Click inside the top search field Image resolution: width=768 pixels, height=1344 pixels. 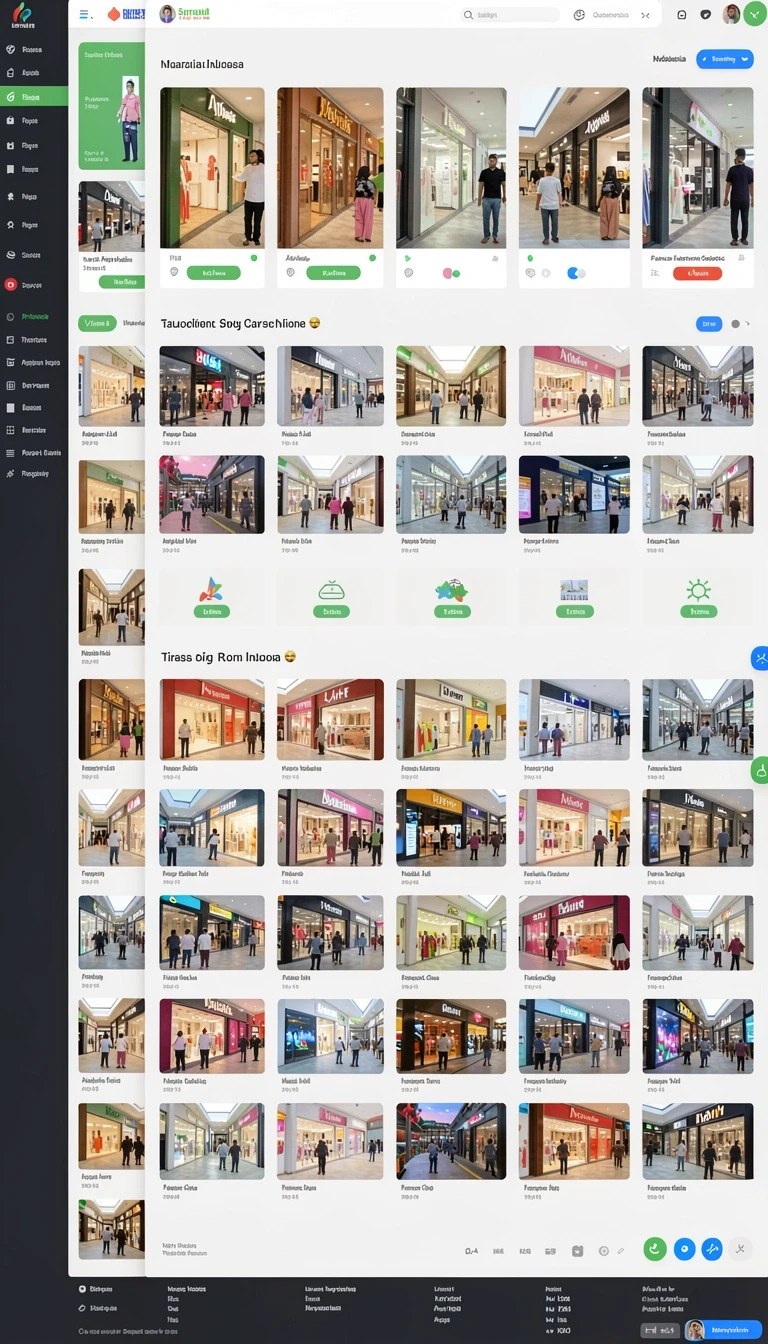click(510, 15)
